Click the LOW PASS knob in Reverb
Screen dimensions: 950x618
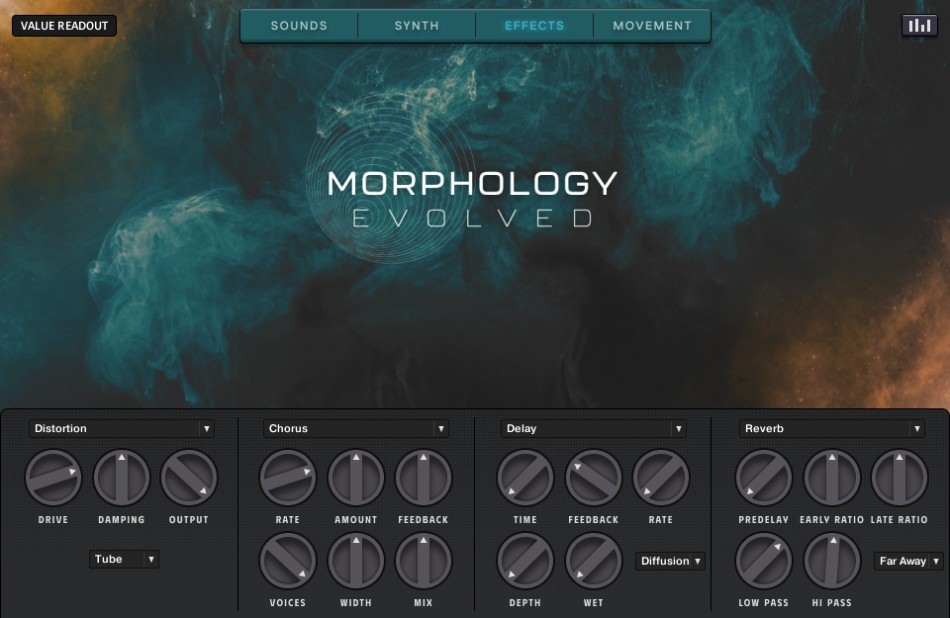pyautogui.click(x=763, y=561)
